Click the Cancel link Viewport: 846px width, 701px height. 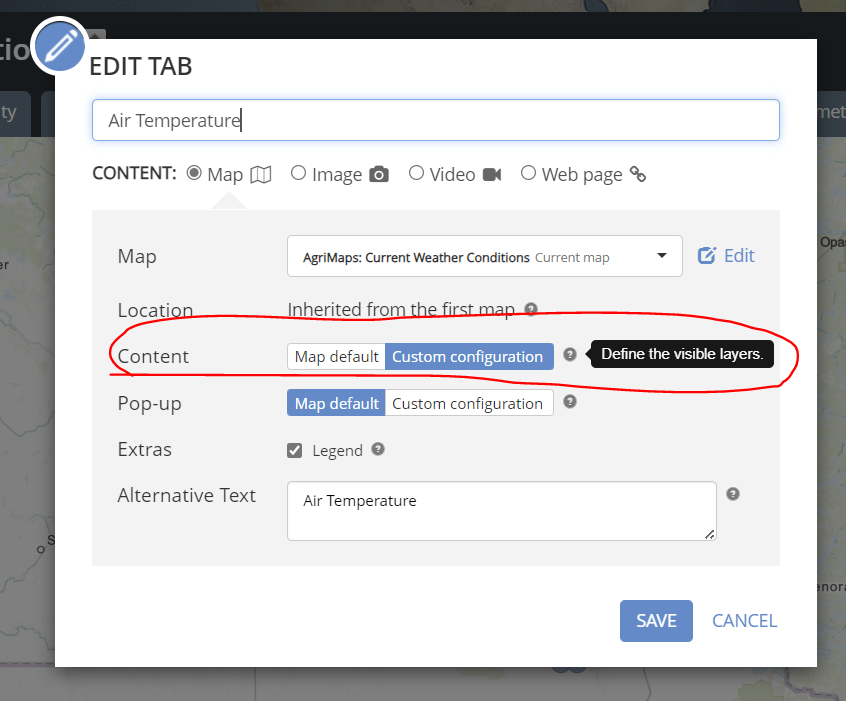click(744, 621)
